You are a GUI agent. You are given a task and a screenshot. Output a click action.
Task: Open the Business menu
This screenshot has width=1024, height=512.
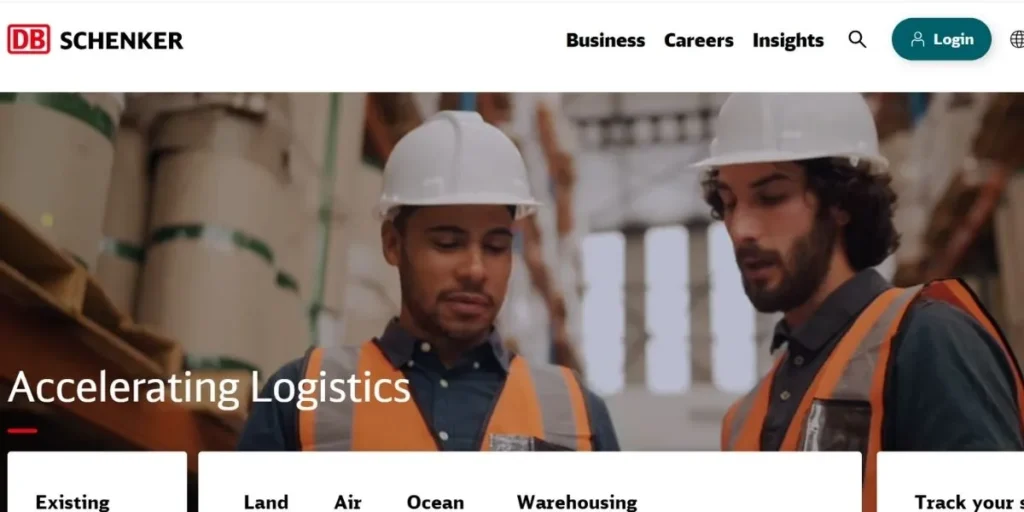pyautogui.click(x=605, y=40)
